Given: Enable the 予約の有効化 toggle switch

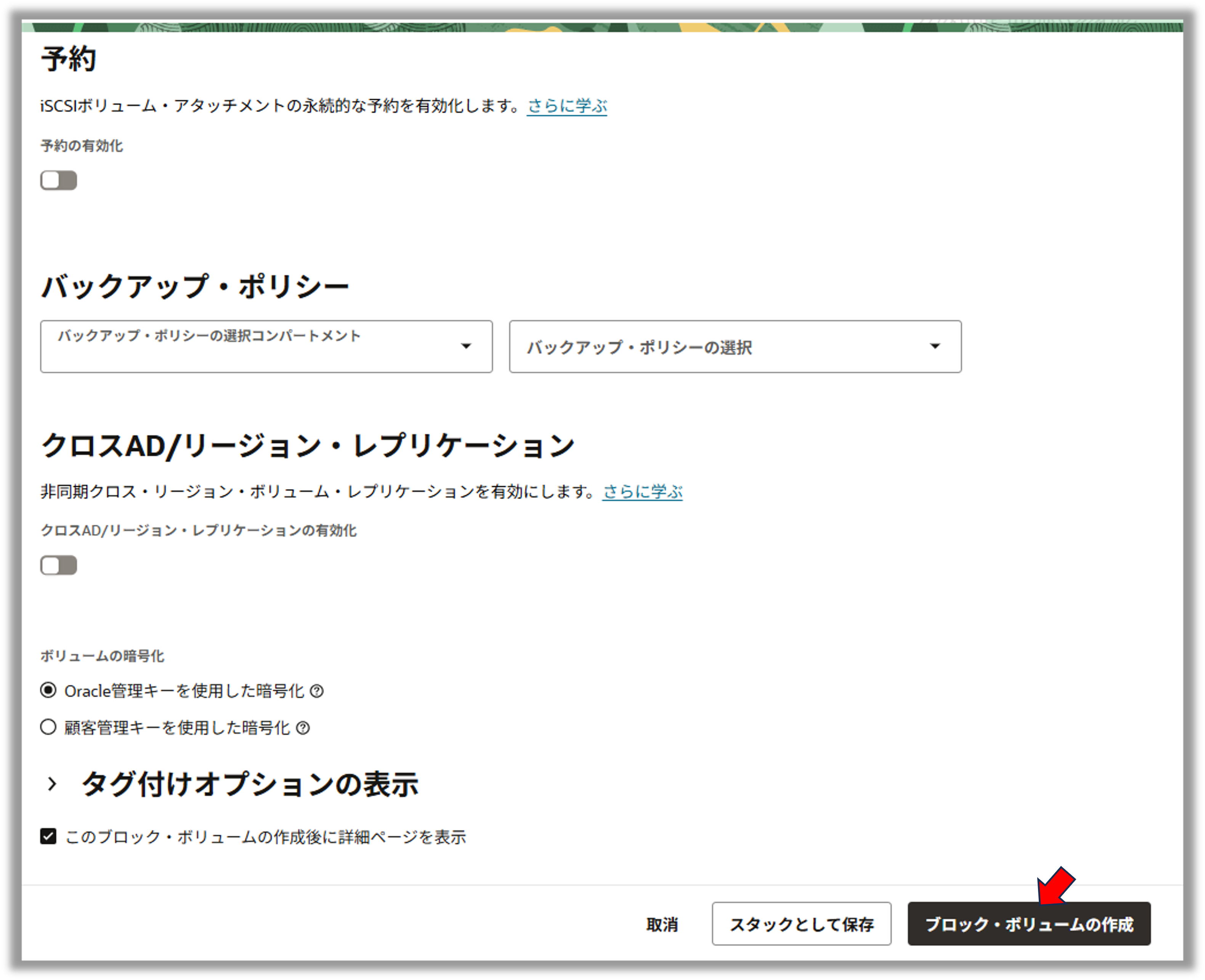Looking at the screenshot, I should pos(59,181).
